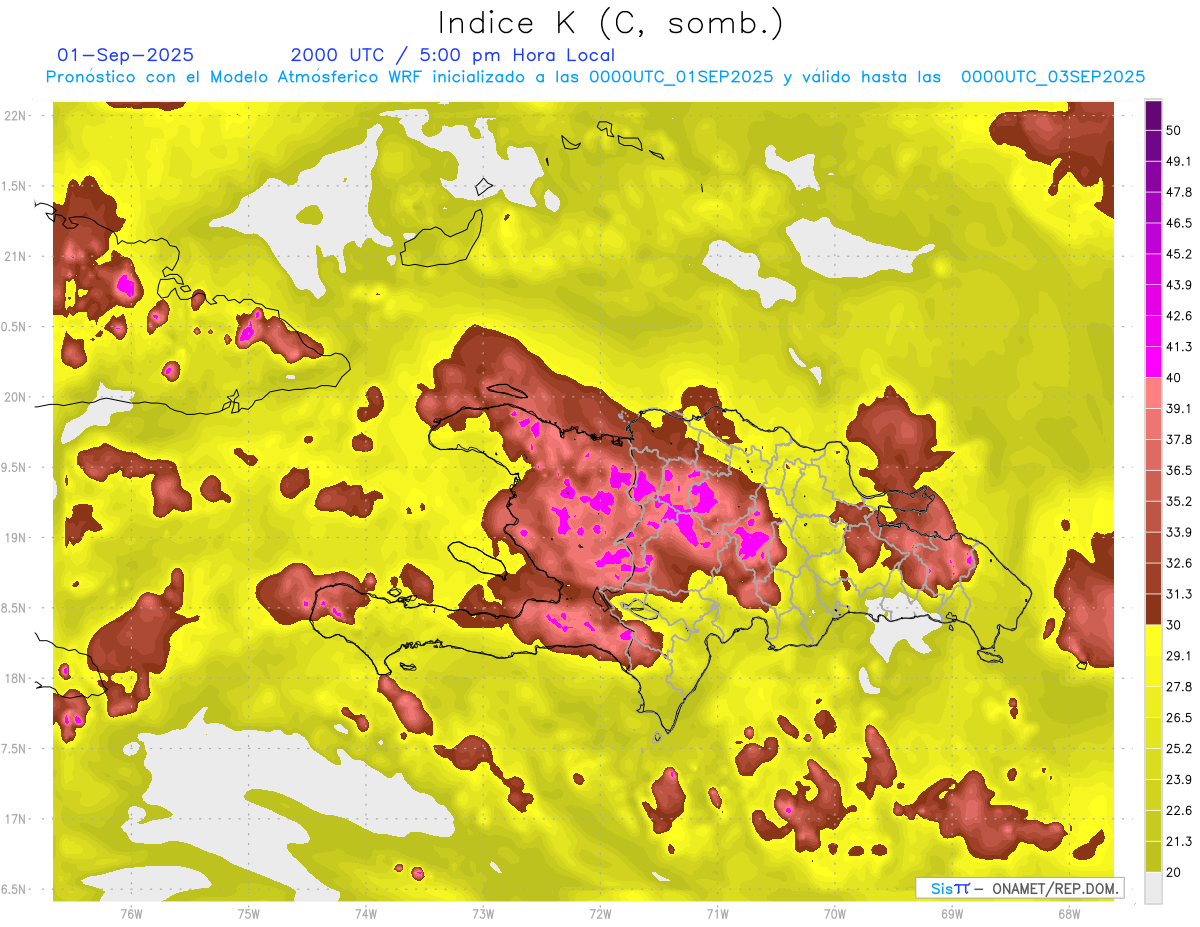The image size is (1200, 927).
Task: Click the '20N' latitude label
Action: (16, 397)
